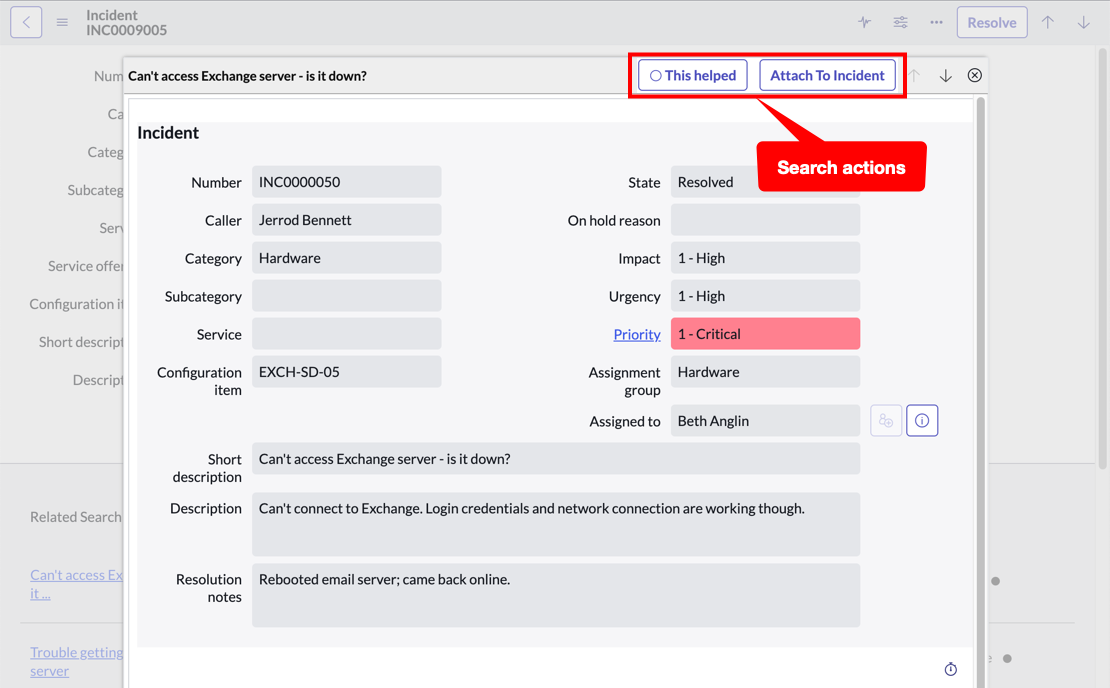This screenshot has height=688, width=1110.
Task: Click Assigned to field Beth Anglin
Action: (765, 420)
